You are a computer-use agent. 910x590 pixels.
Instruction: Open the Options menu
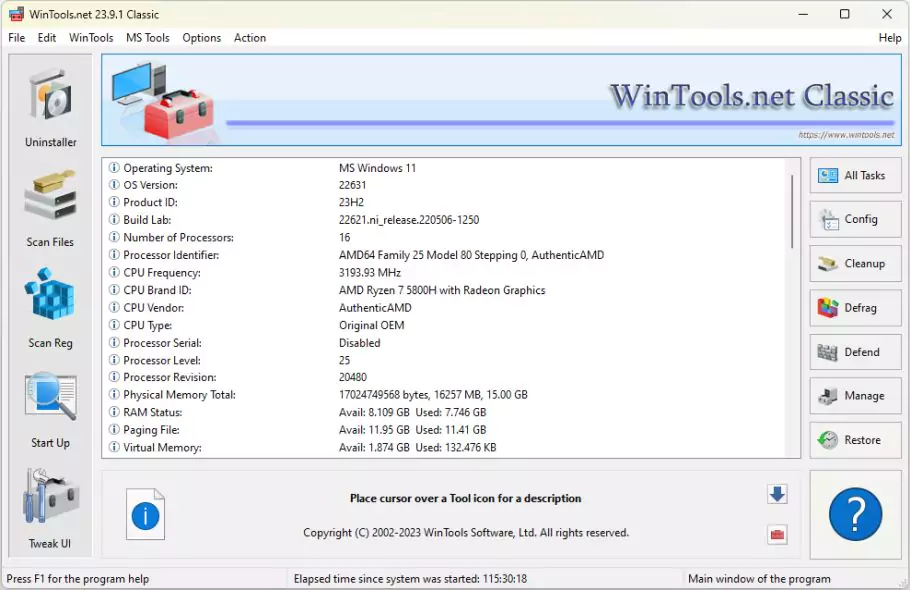(201, 38)
